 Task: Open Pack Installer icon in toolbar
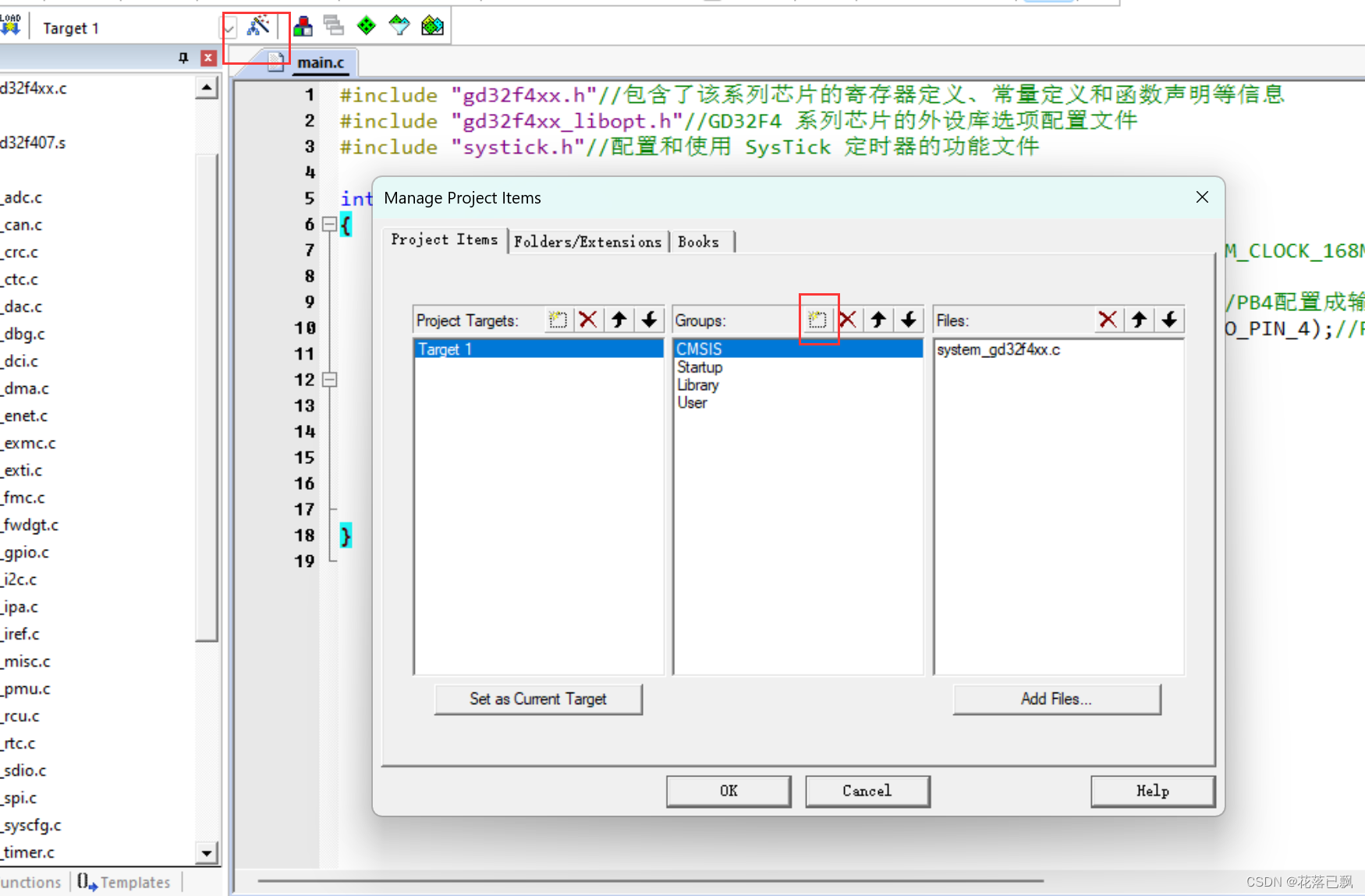(x=432, y=27)
